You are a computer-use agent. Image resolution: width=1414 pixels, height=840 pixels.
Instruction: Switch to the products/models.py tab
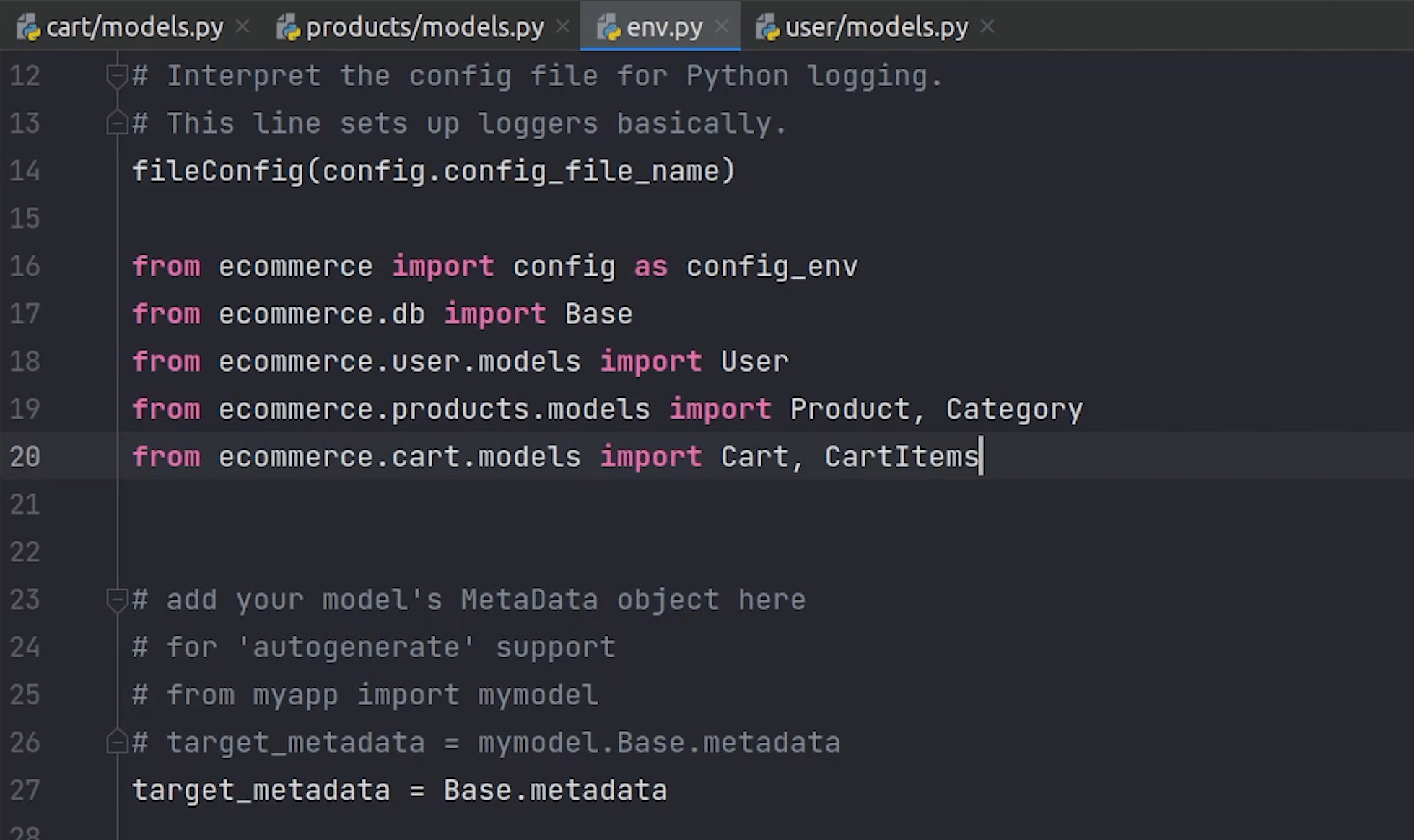pyautogui.click(x=424, y=27)
